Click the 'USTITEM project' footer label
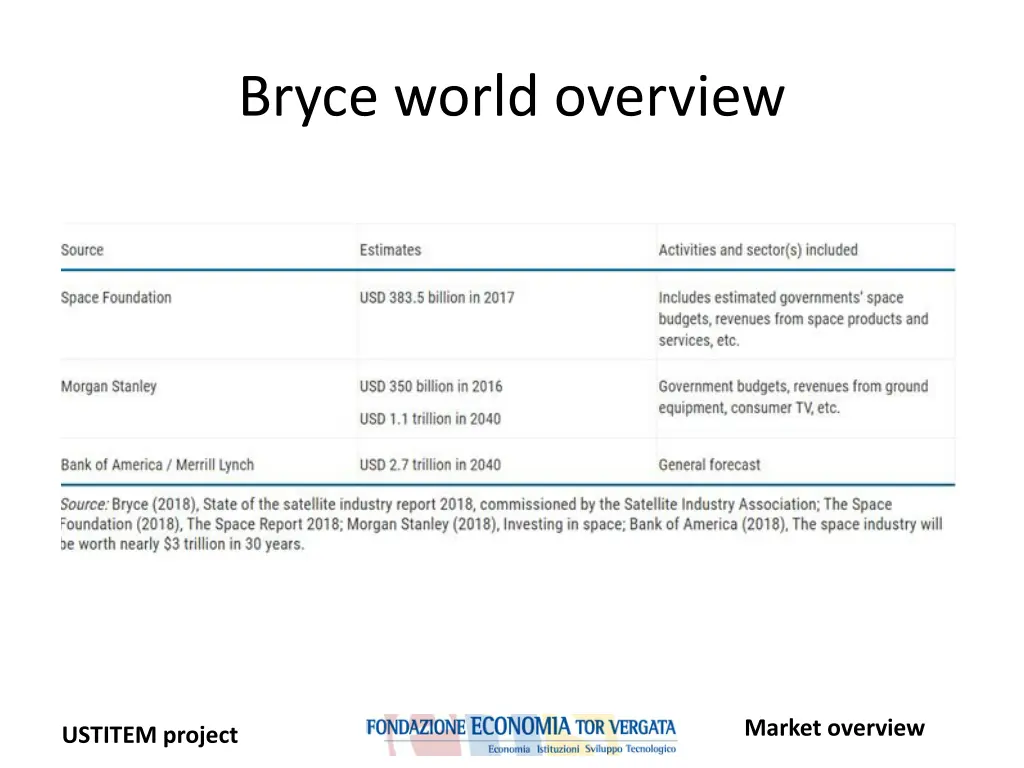This screenshot has height=768, width=1024. [150, 735]
